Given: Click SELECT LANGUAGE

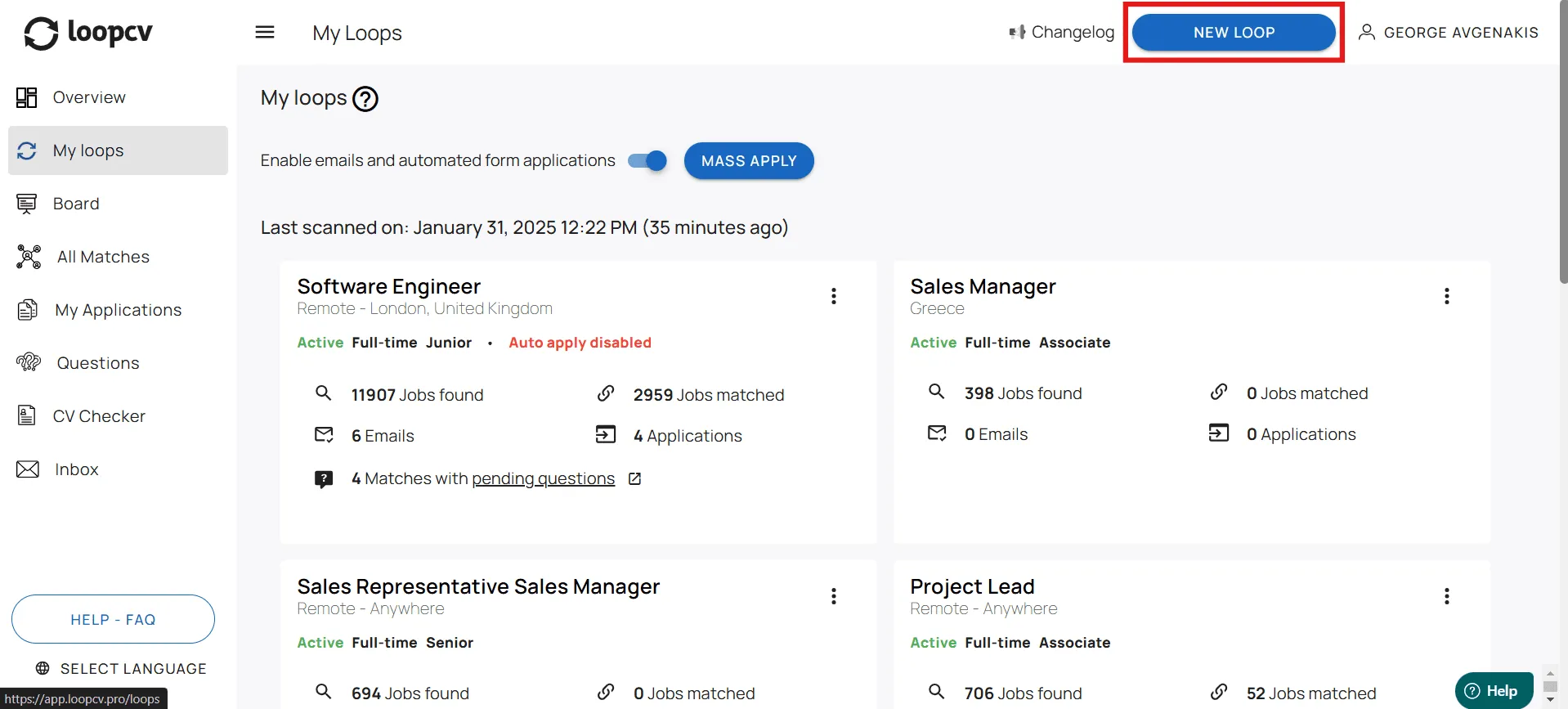Looking at the screenshot, I should pos(121,668).
